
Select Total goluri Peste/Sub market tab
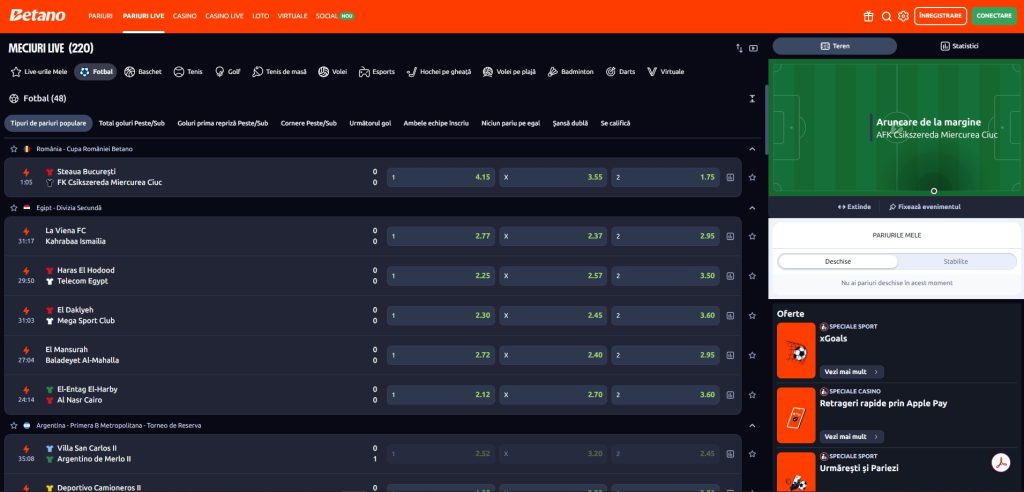(132, 123)
